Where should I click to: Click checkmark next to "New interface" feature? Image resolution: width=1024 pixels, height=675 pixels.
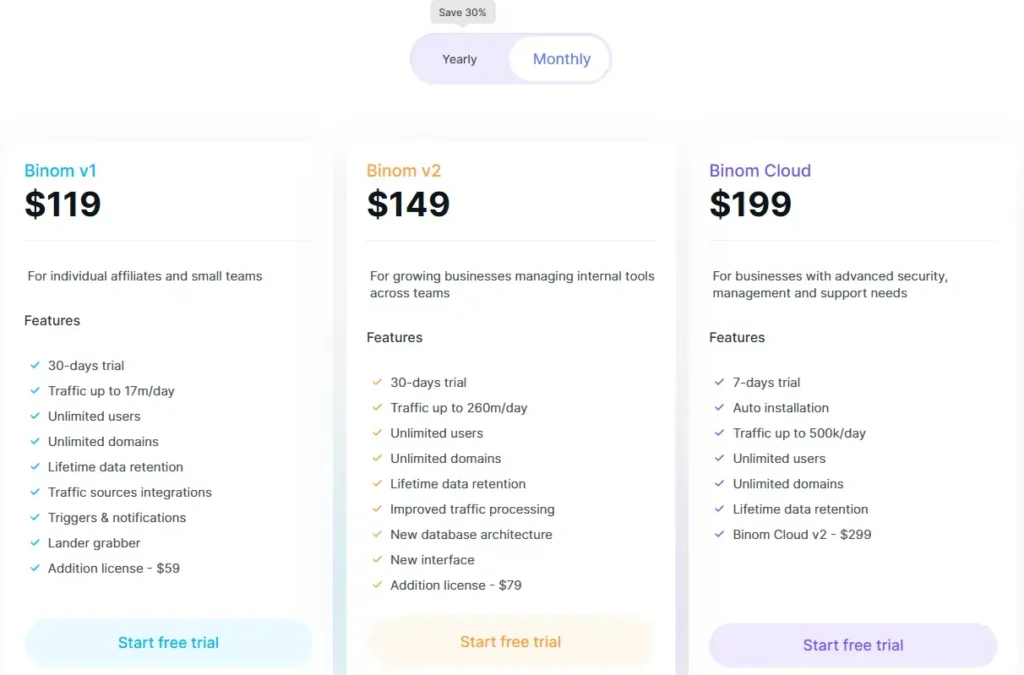[376, 560]
